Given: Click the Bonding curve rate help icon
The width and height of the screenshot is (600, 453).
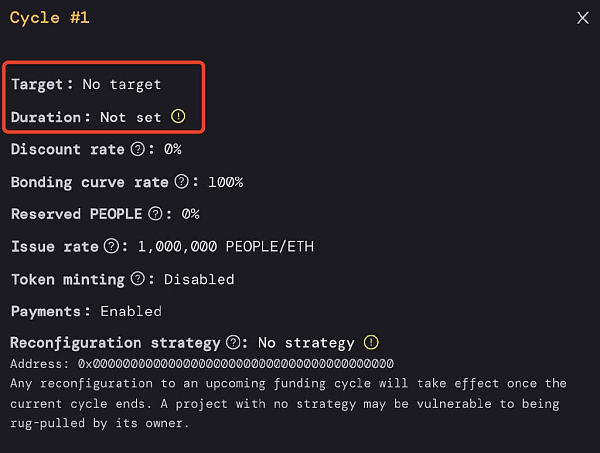Looking at the screenshot, I should click(x=181, y=181).
